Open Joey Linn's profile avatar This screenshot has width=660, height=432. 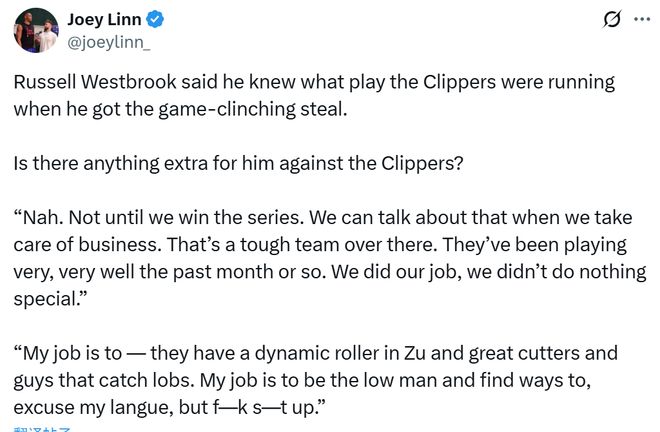pos(36,30)
